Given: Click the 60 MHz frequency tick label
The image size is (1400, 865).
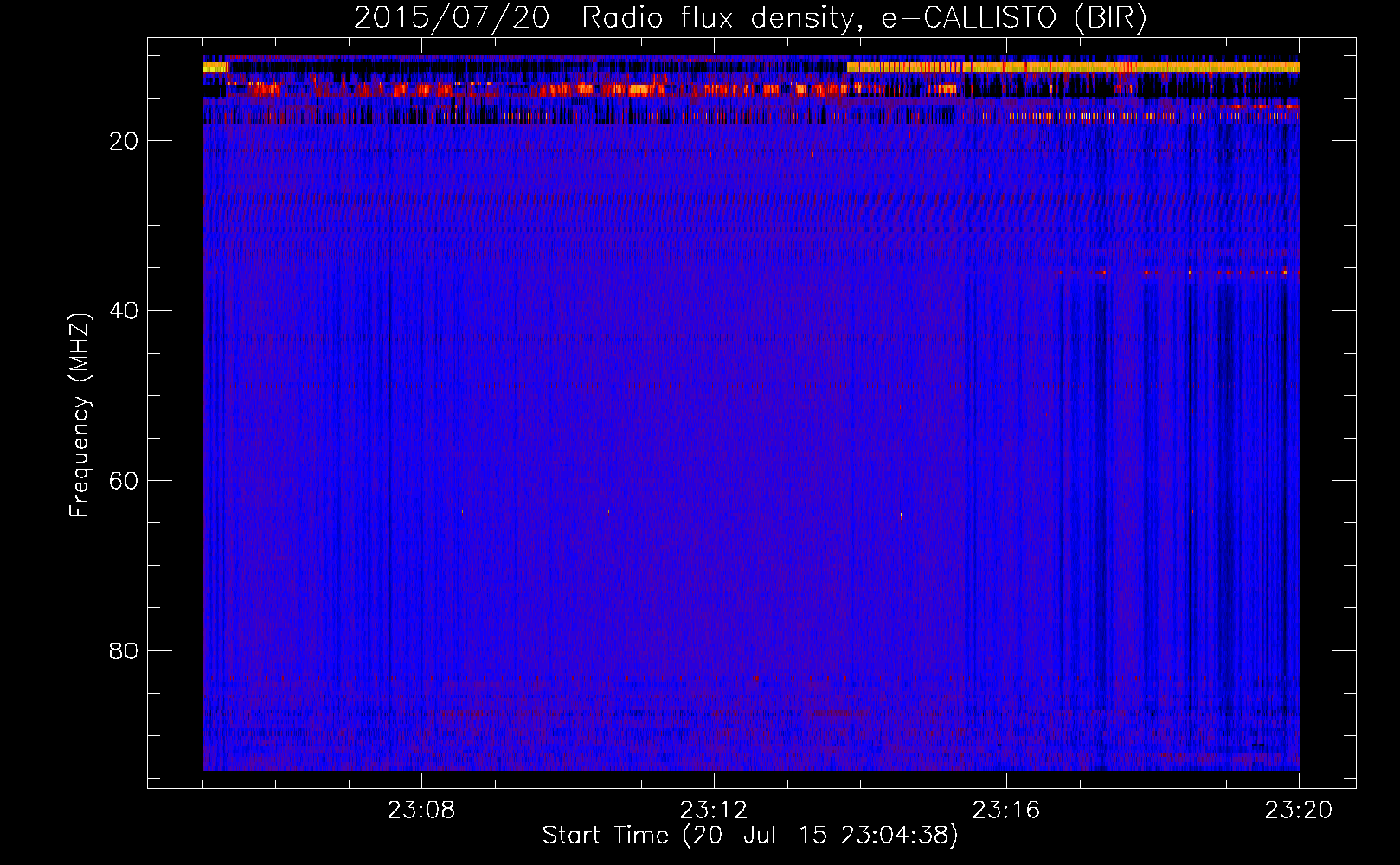Looking at the screenshot, I should point(124,481).
